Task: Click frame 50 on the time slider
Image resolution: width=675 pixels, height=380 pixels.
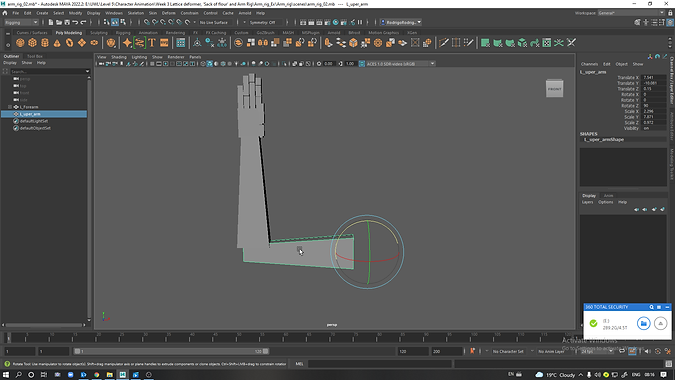Action: pos(239,337)
